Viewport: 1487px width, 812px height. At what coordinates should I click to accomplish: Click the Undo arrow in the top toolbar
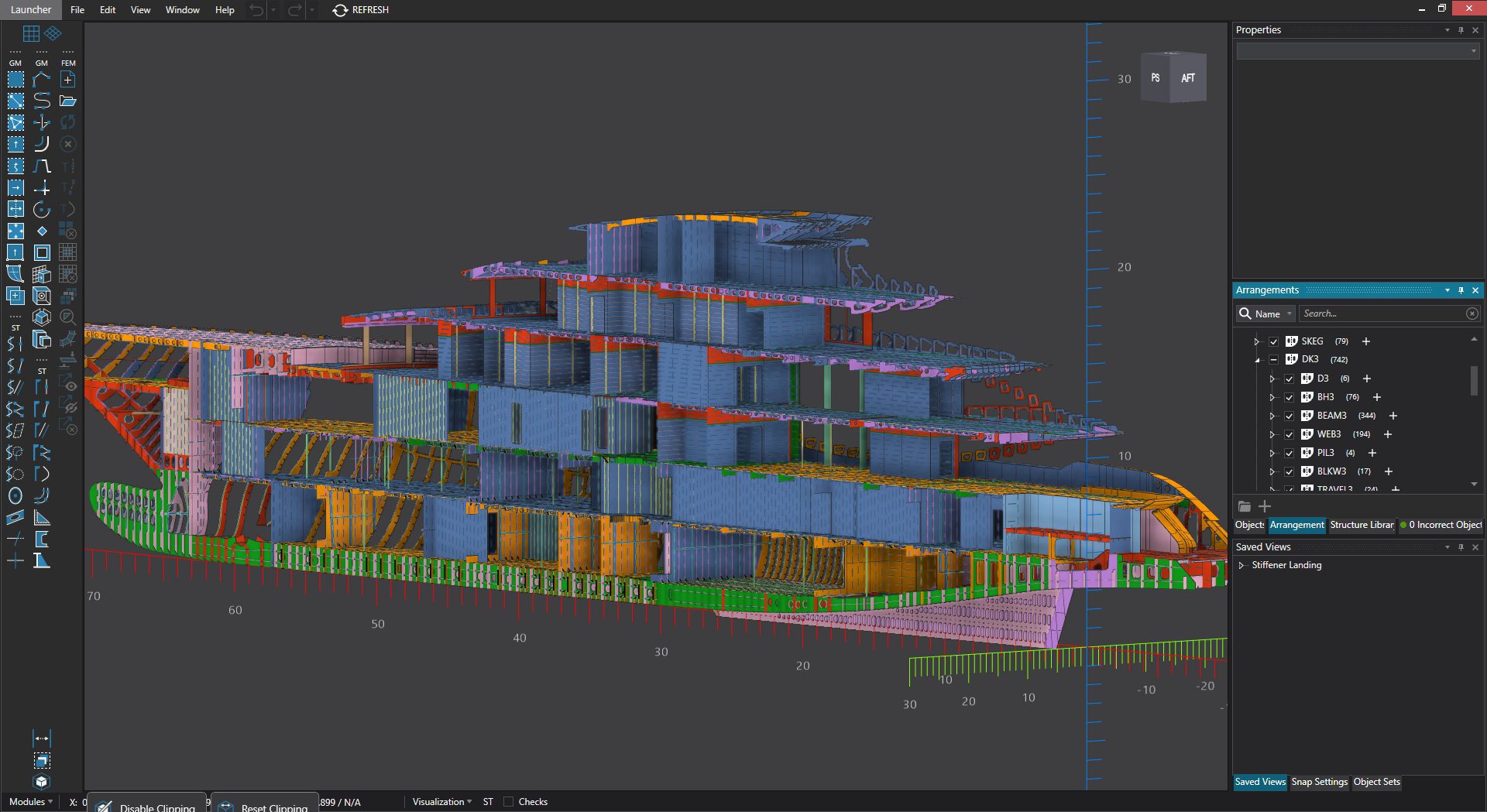(x=256, y=10)
